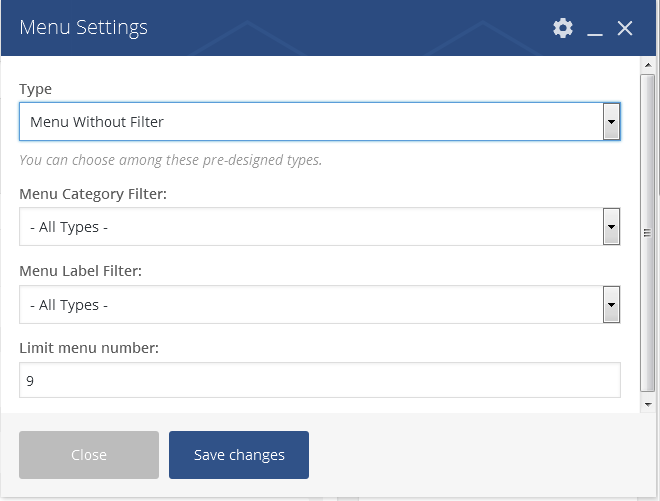The height and width of the screenshot is (501, 660).
Task: Click the 'Type' field label
Action: pyautogui.click(x=35, y=89)
